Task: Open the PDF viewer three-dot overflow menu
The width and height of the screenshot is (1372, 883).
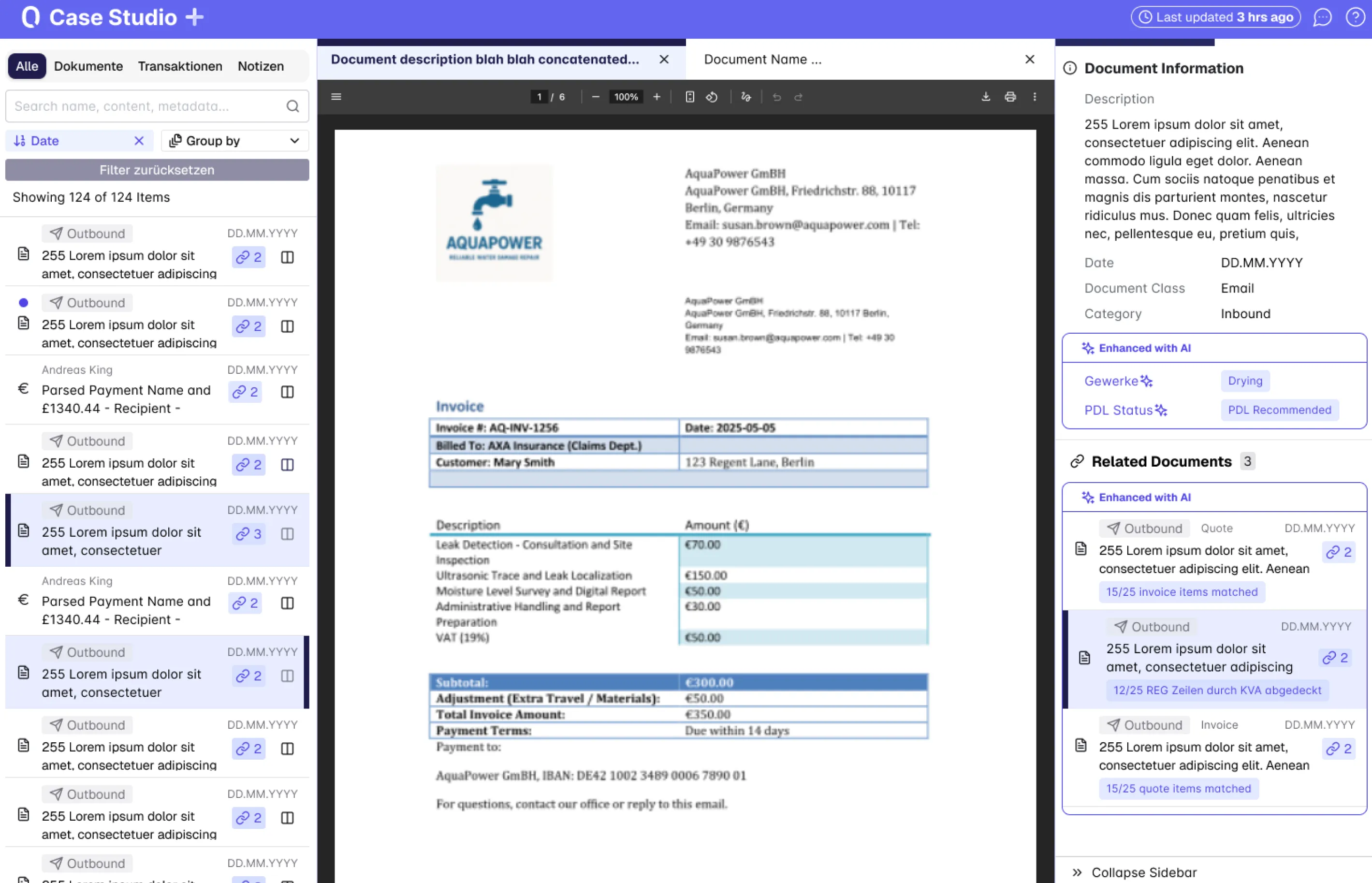Action: click(1035, 97)
